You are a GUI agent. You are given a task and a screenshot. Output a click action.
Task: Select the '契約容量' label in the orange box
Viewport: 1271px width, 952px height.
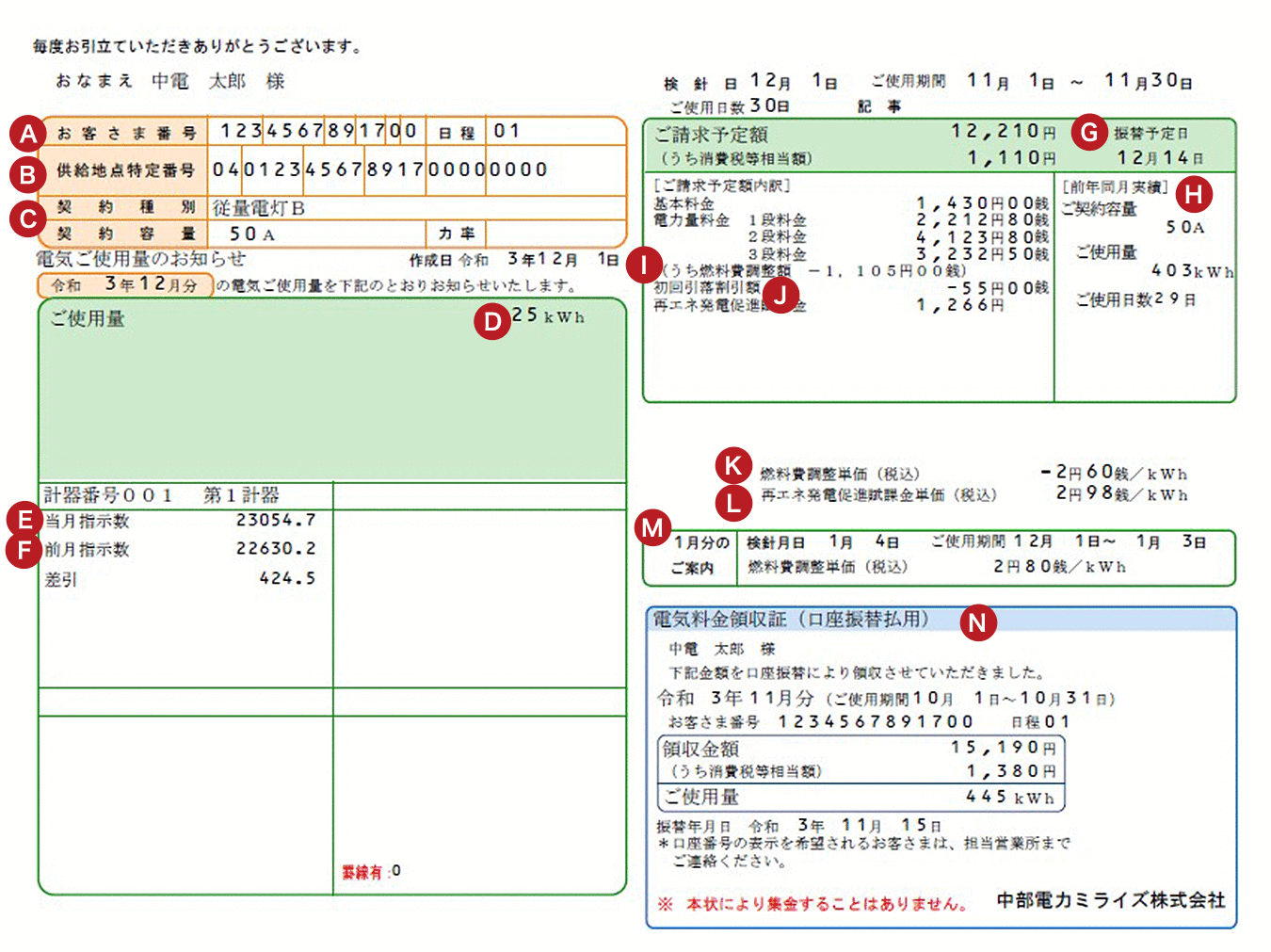tap(126, 234)
